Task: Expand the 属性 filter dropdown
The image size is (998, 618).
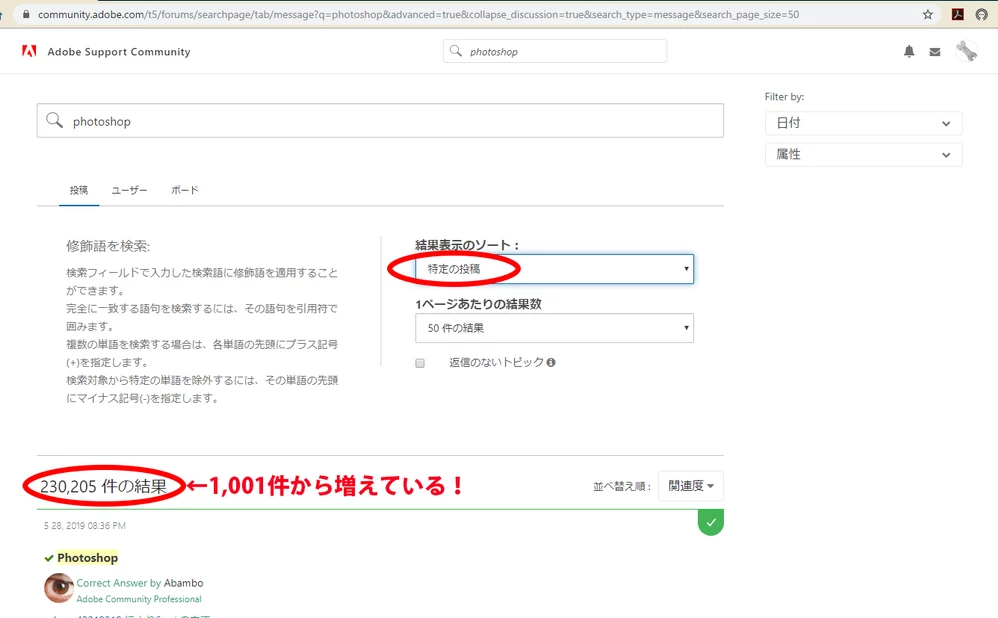Action: point(863,155)
